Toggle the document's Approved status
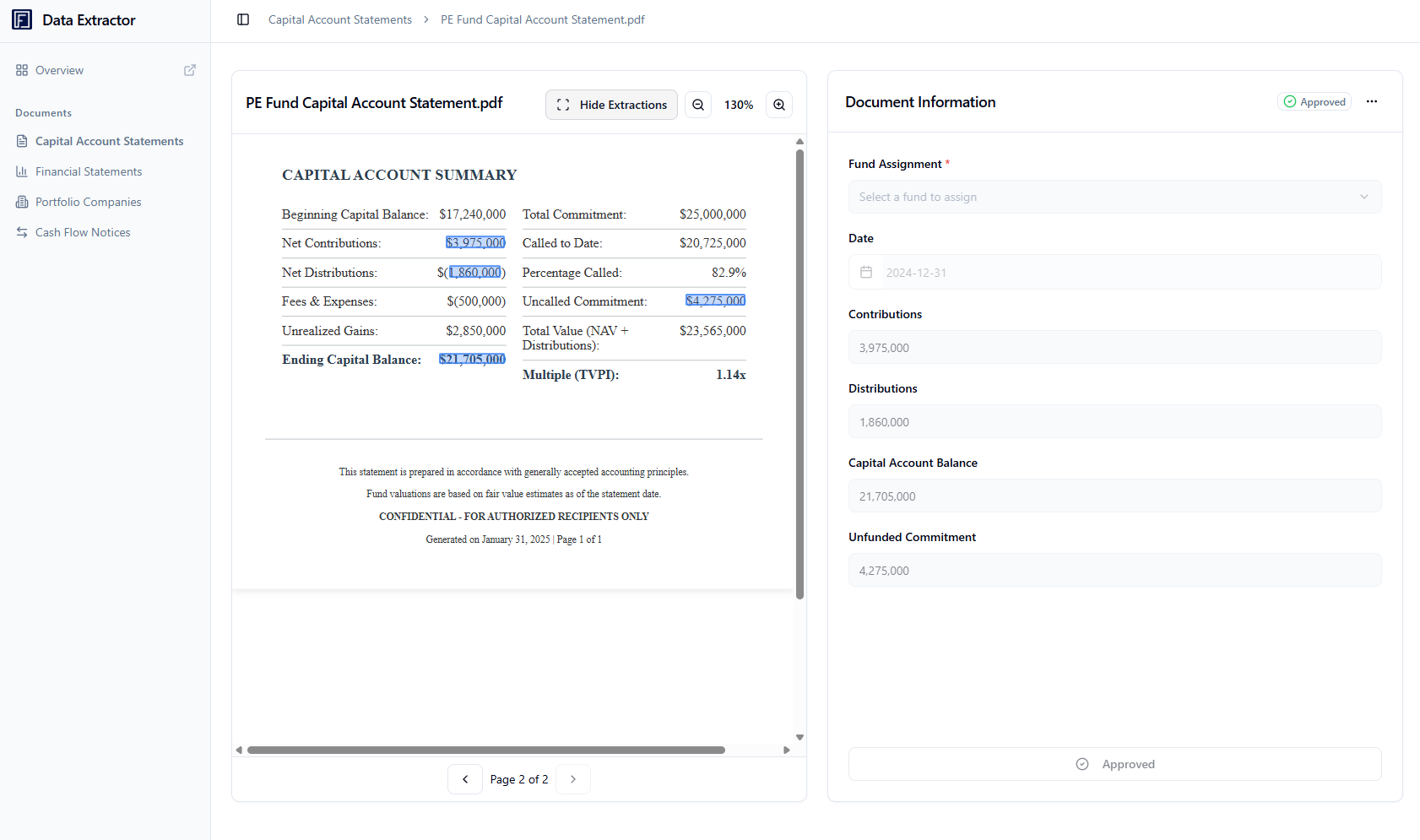This screenshot has height=840, width=1420. (1114, 763)
